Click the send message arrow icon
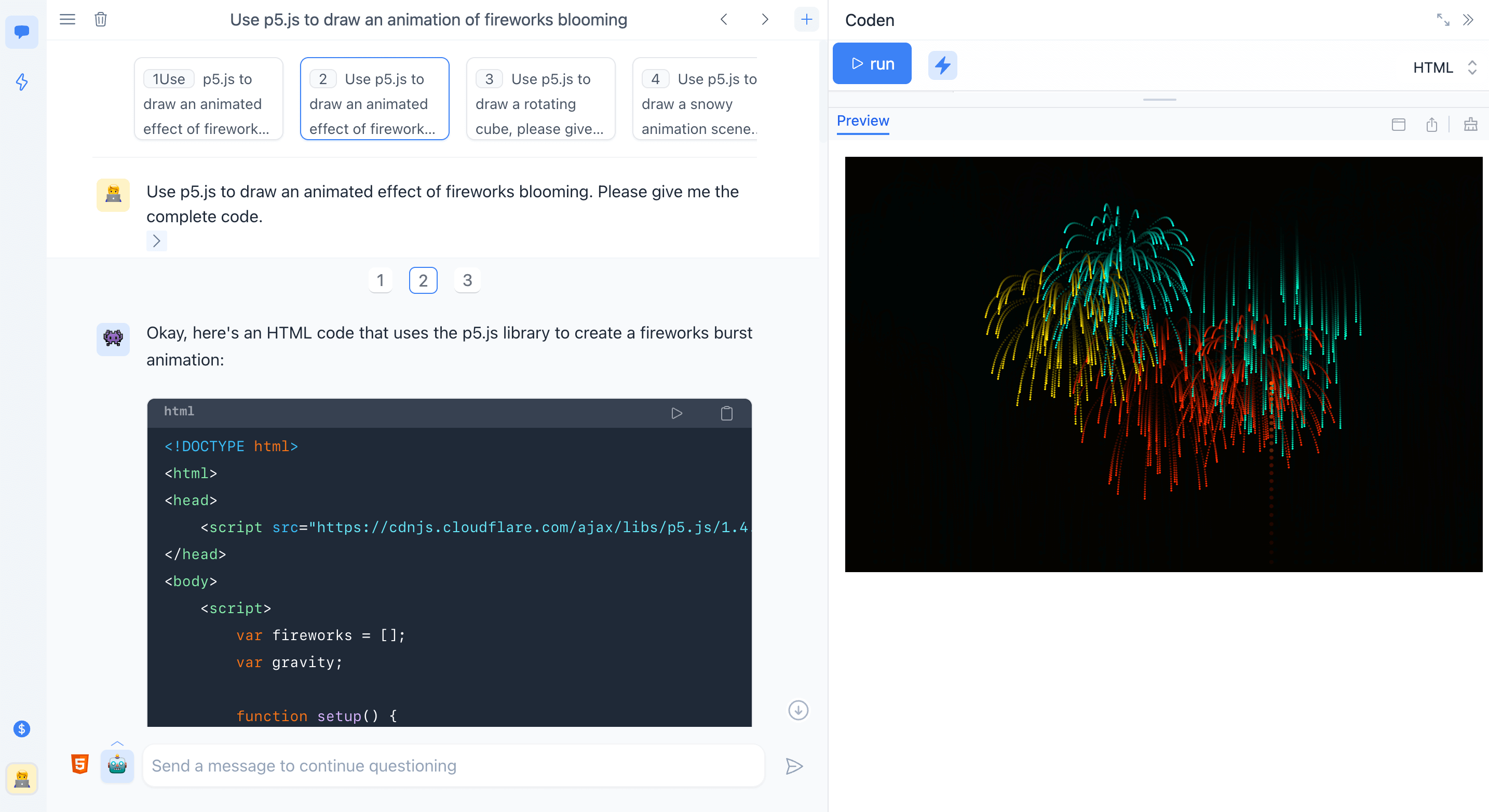Image resolution: width=1489 pixels, height=812 pixels. [x=794, y=766]
